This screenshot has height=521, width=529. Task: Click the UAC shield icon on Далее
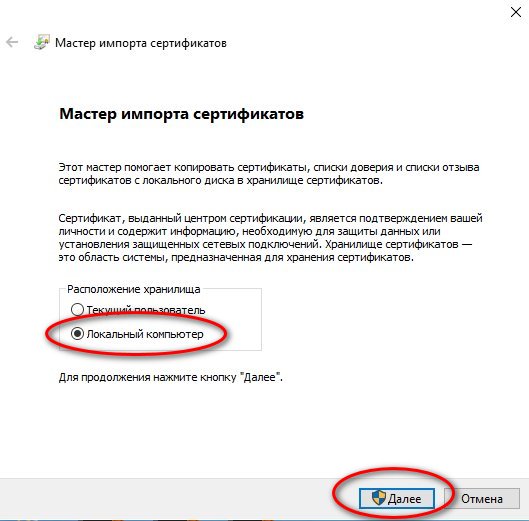pyautogui.click(x=379, y=498)
